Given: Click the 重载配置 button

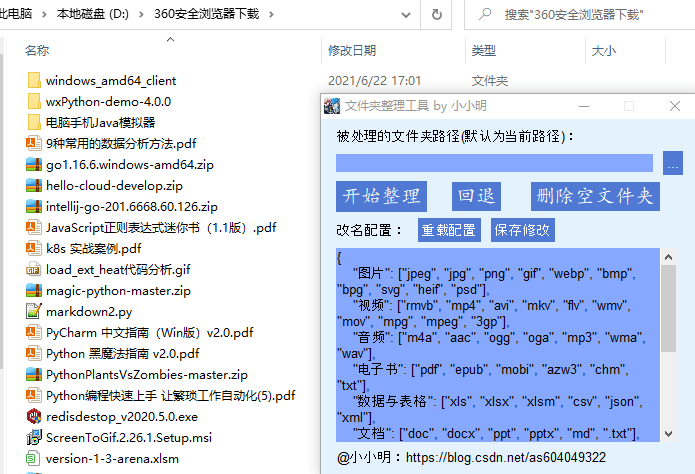Looking at the screenshot, I should (449, 230).
